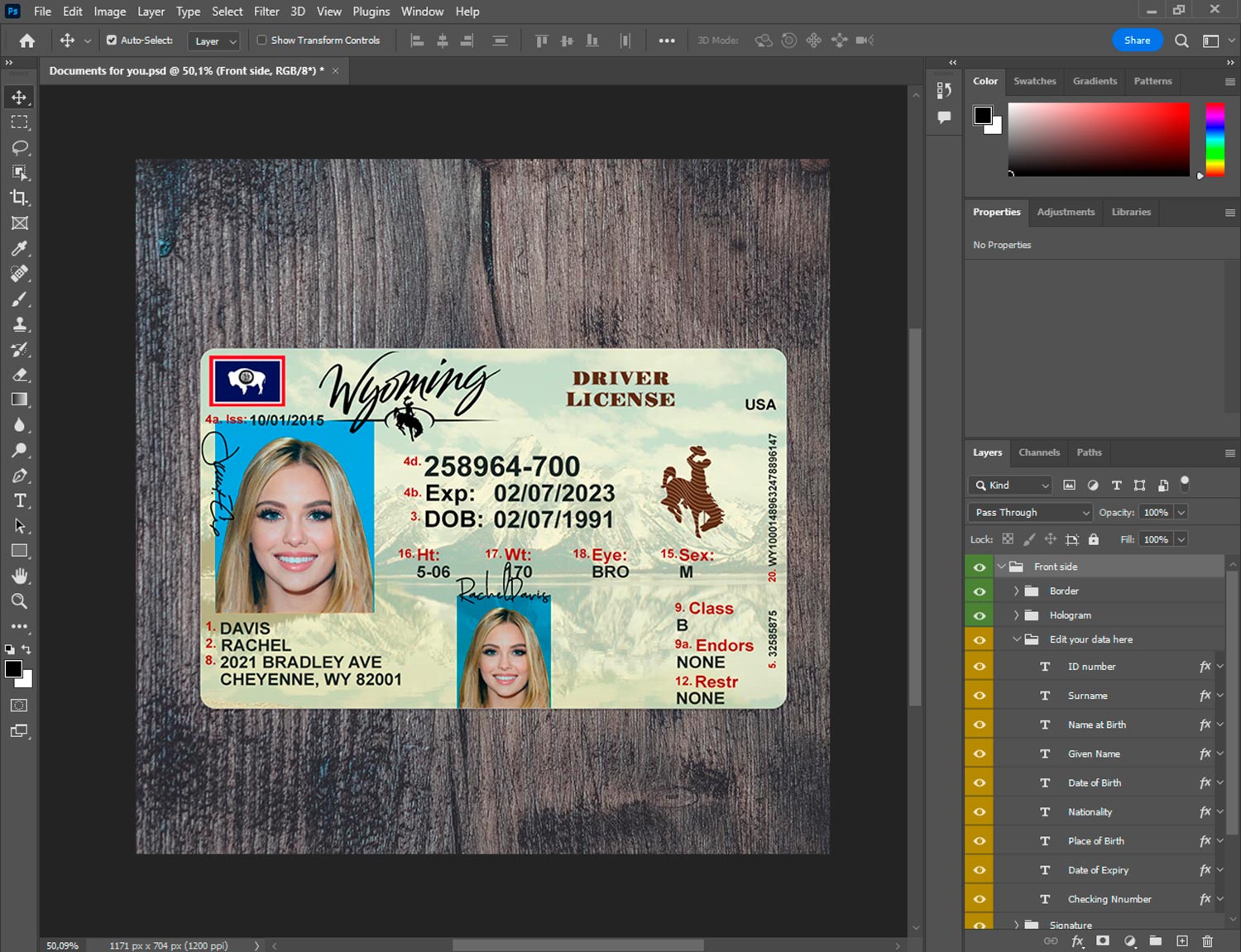Open the Kind layer filter dropdown
Viewport: 1241px width, 952px height.
coord(1010,486)
